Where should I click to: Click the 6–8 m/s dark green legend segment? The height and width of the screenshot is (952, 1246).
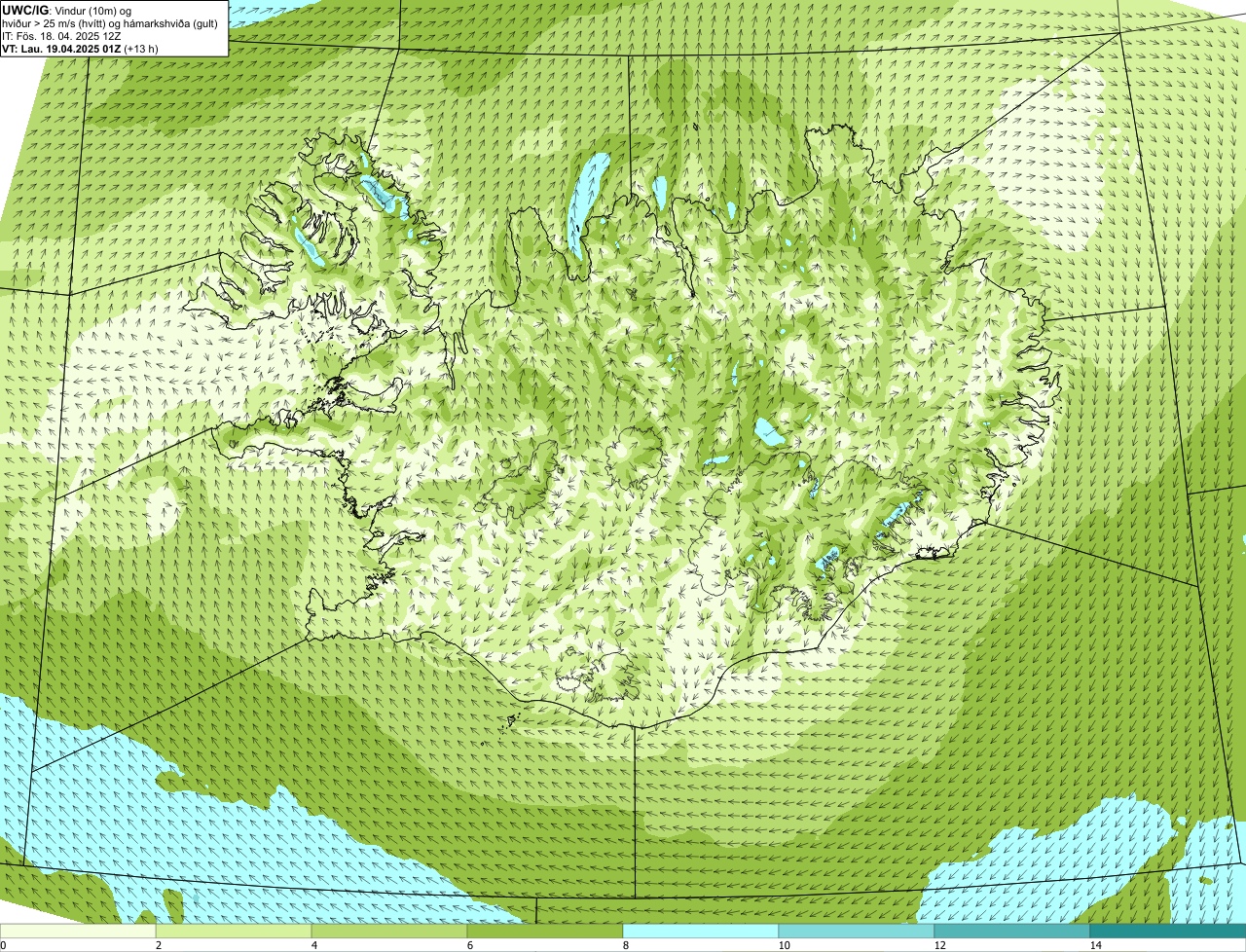545,931
